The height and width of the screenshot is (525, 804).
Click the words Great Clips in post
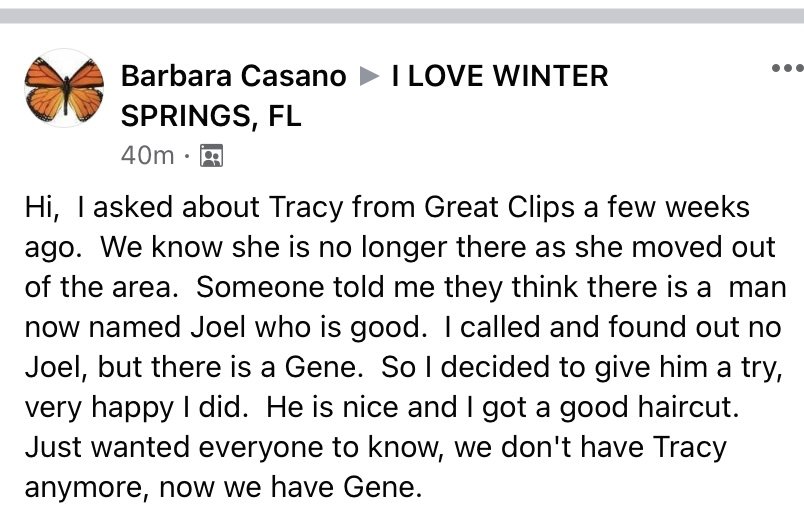(499, 208)
